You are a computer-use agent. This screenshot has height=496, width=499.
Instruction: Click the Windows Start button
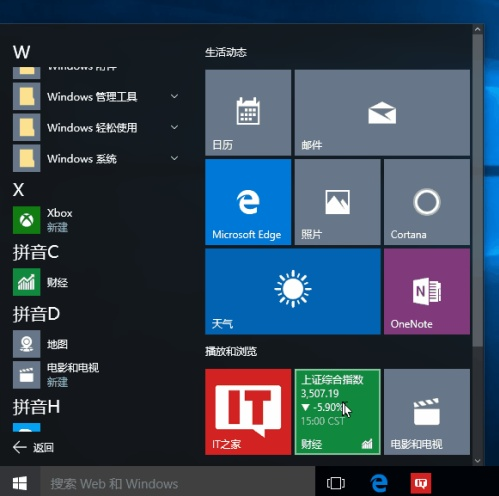(20, 483)
